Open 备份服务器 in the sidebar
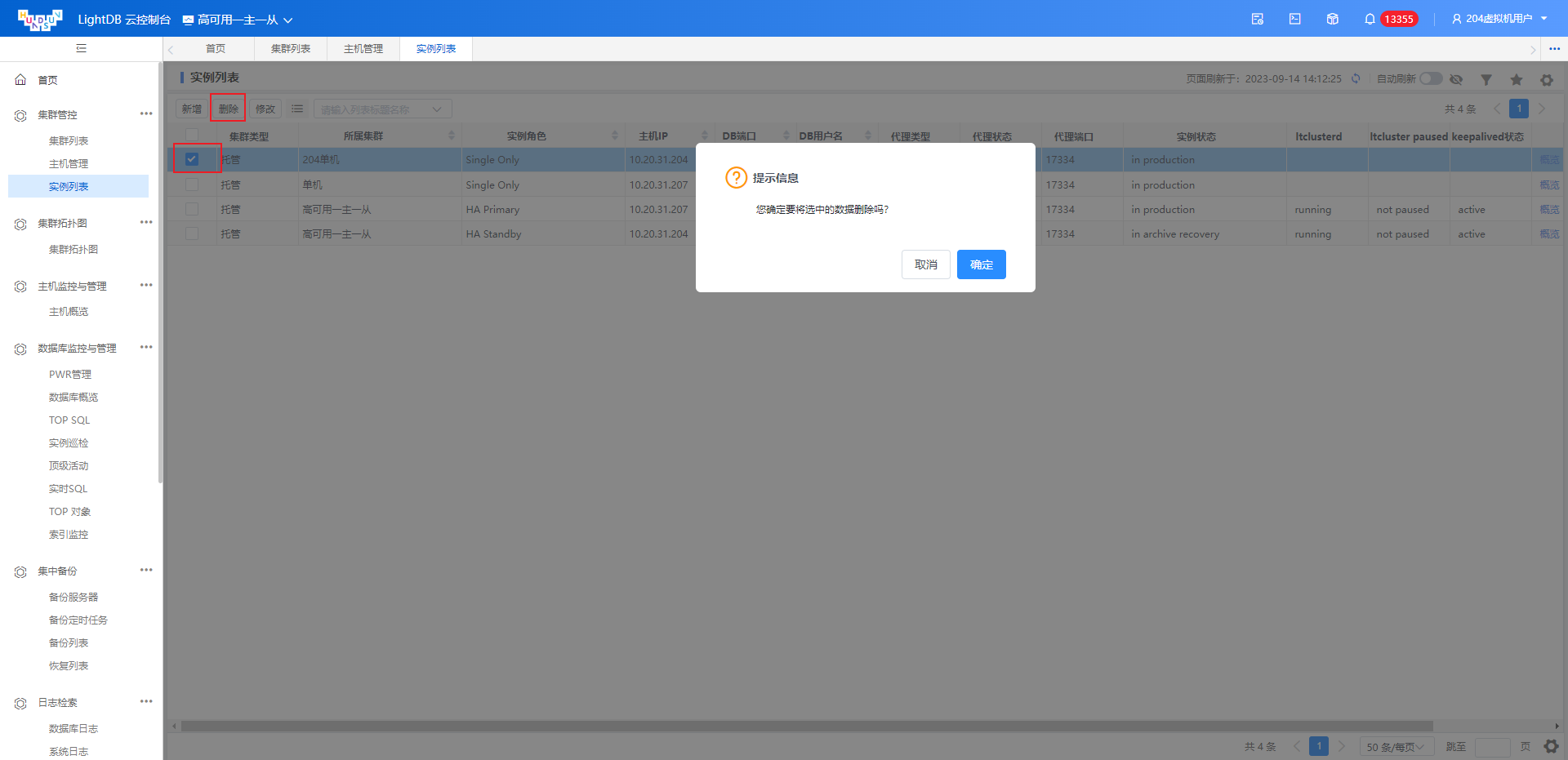This screenshot has height=760, width=1568. pyautogui.click(x=73, y=598)
